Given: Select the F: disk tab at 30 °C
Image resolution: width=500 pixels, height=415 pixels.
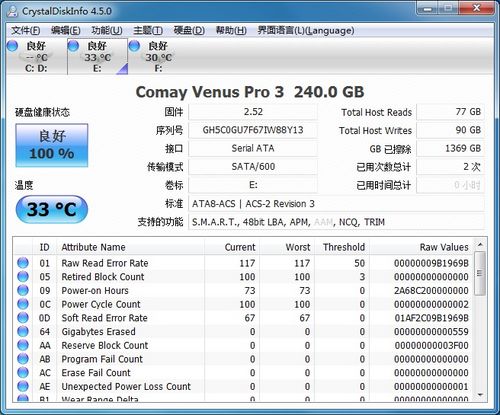Looking at the screenshot, I should 158,56.
